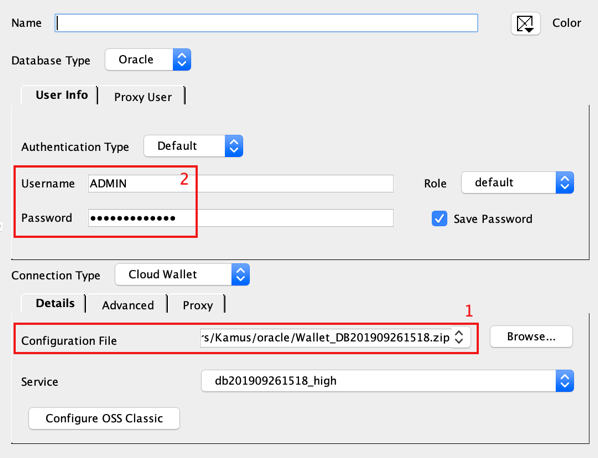Select the Details tab
The height and width of the screenshot is (458, 598).
point(55,303)
